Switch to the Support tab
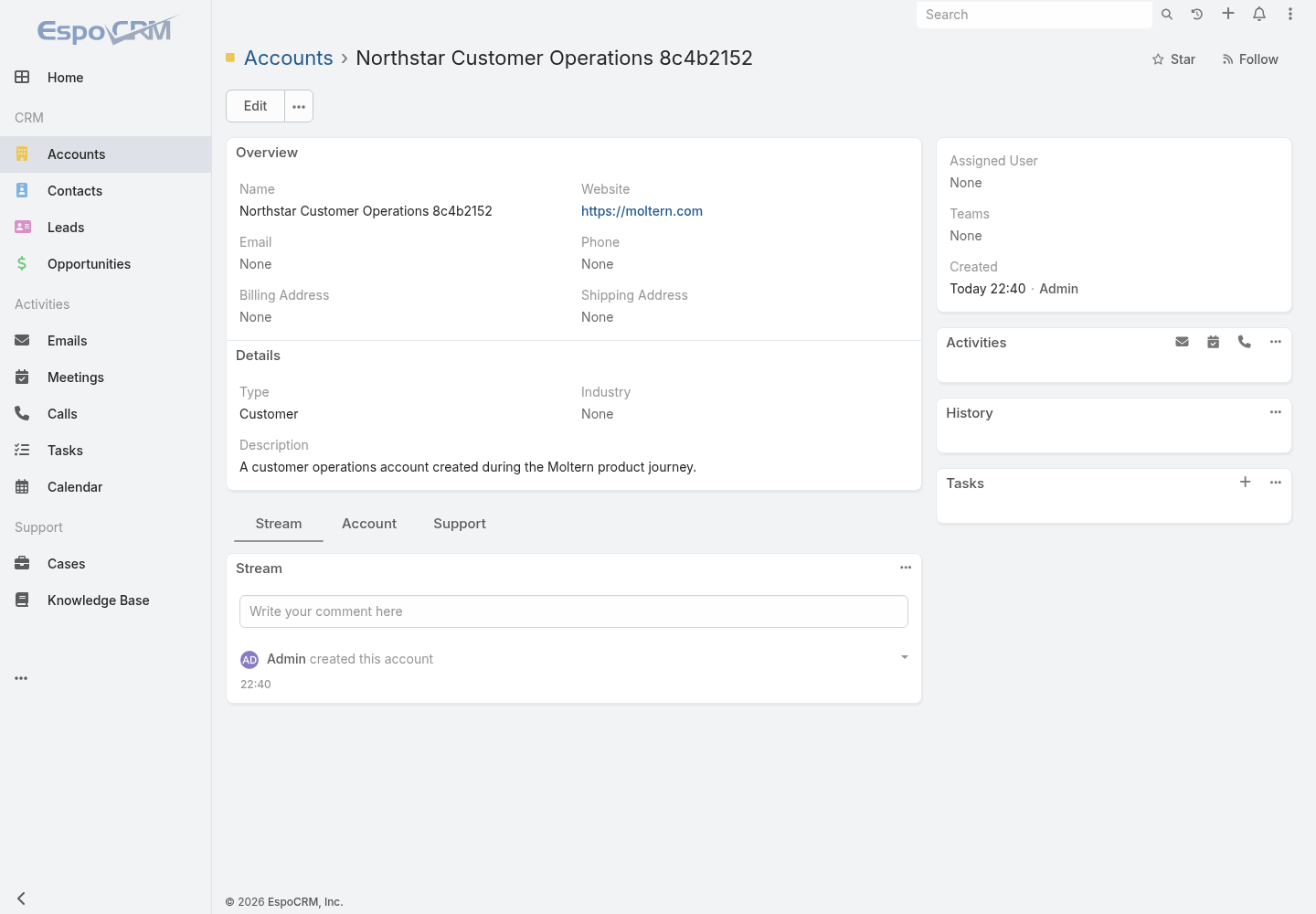This screenshot has width=1316, height=914. click(460, 524)
